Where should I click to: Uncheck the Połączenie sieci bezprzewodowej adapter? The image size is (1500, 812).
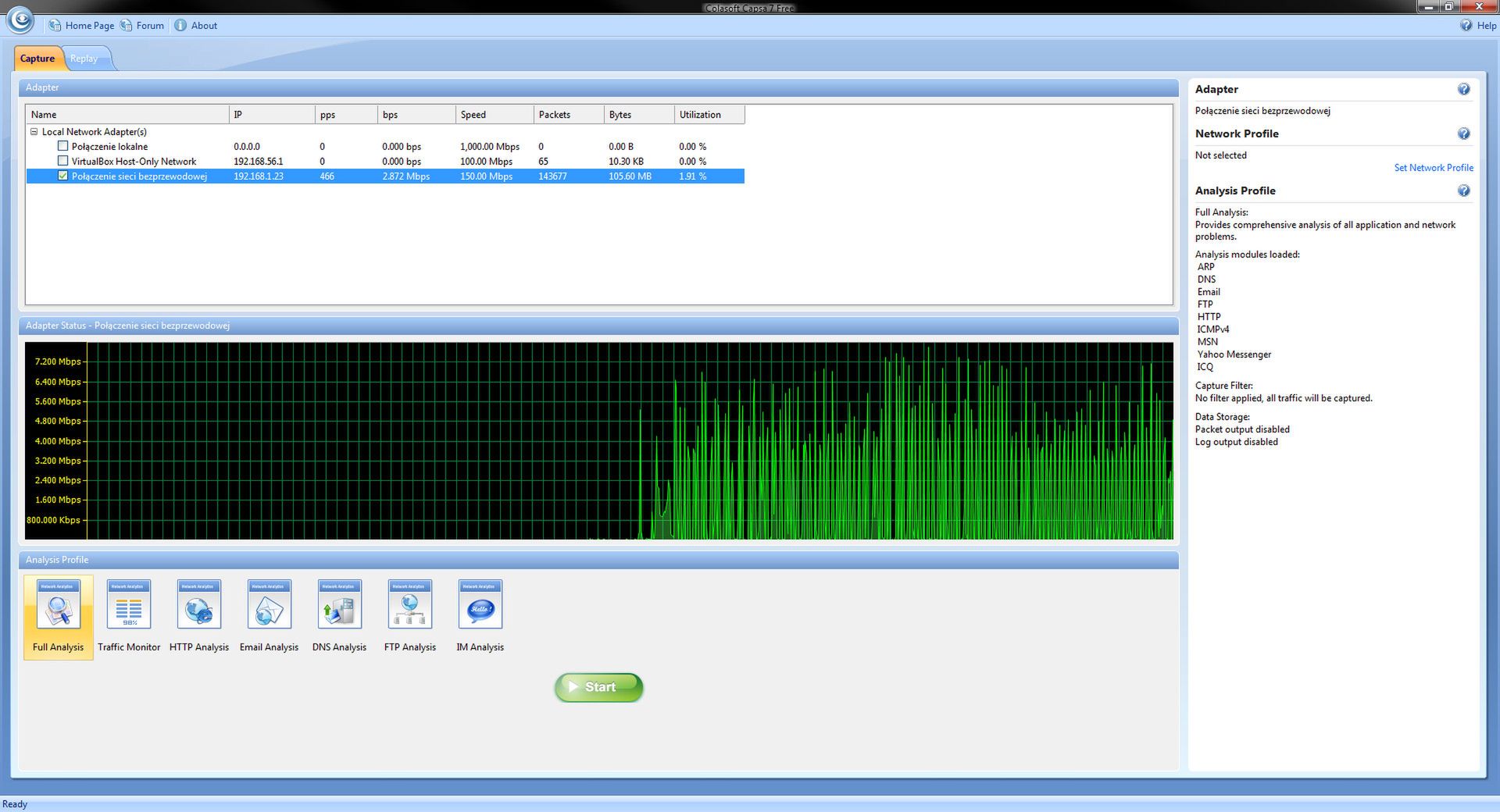62,176
